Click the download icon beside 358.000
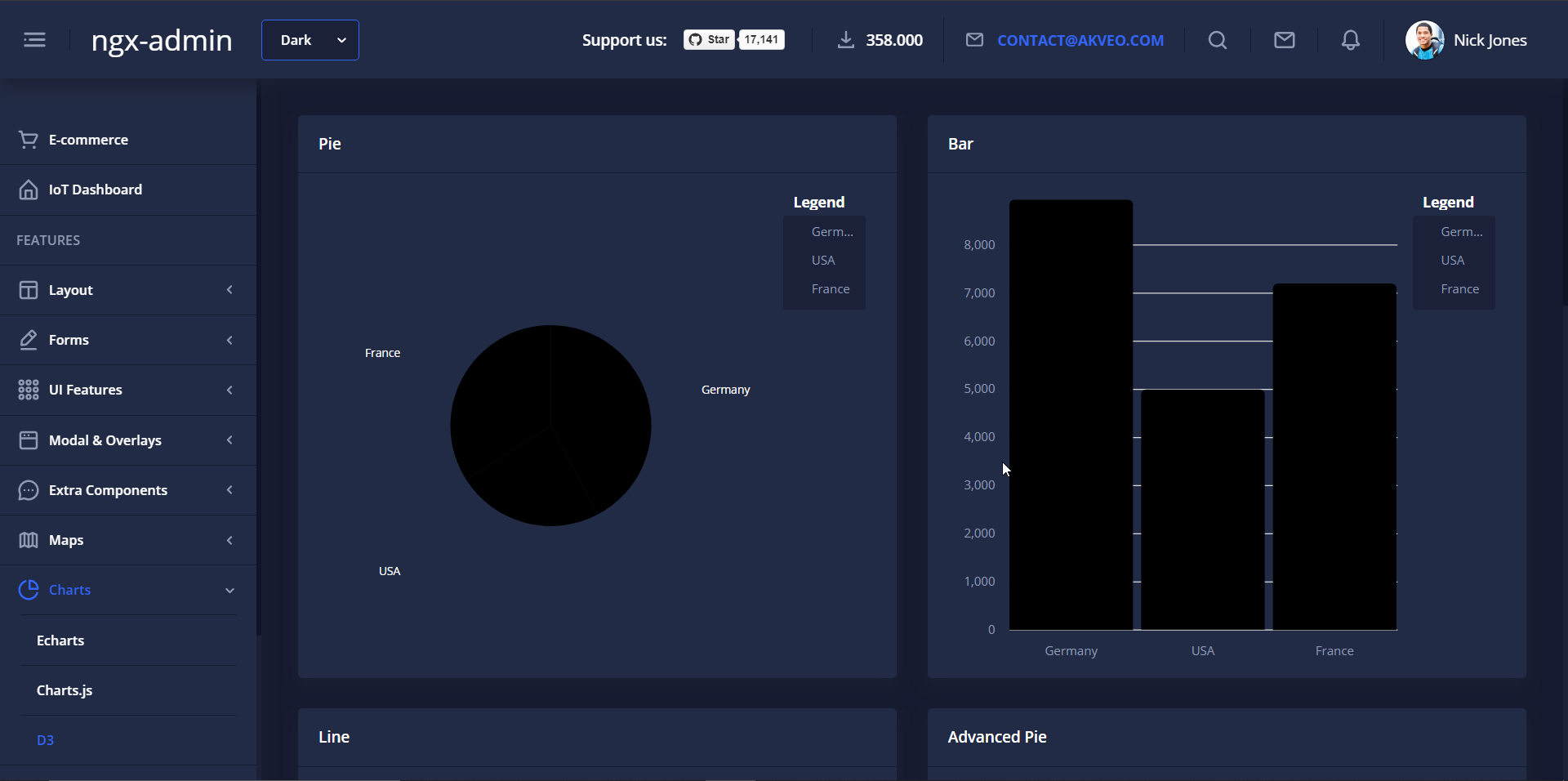 pos(846,40)
